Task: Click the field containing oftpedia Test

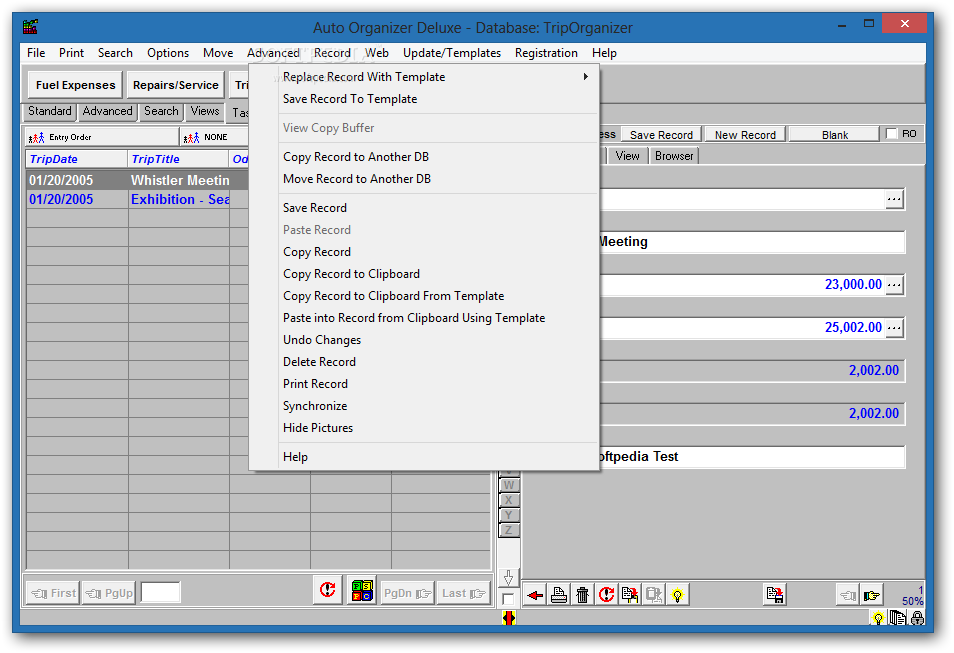Action: coord(752,456)
